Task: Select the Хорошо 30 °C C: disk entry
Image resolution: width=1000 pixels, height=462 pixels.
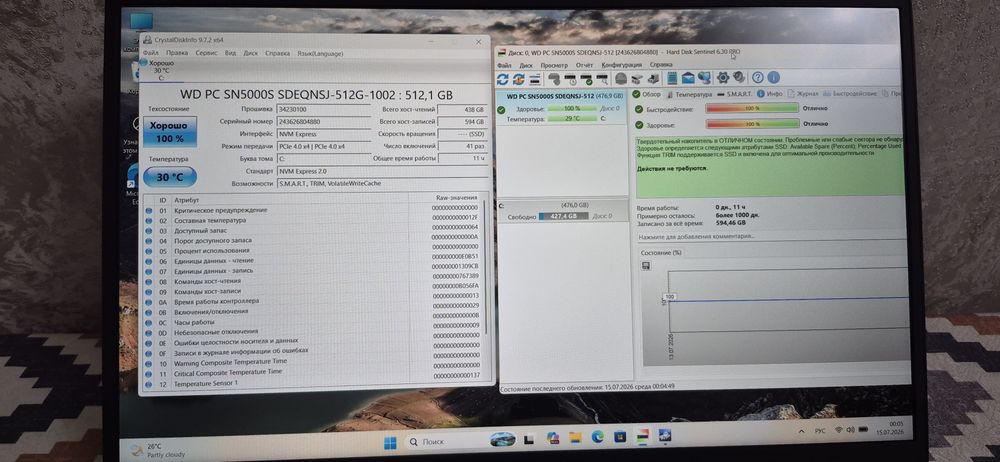Action: point(161,70)
